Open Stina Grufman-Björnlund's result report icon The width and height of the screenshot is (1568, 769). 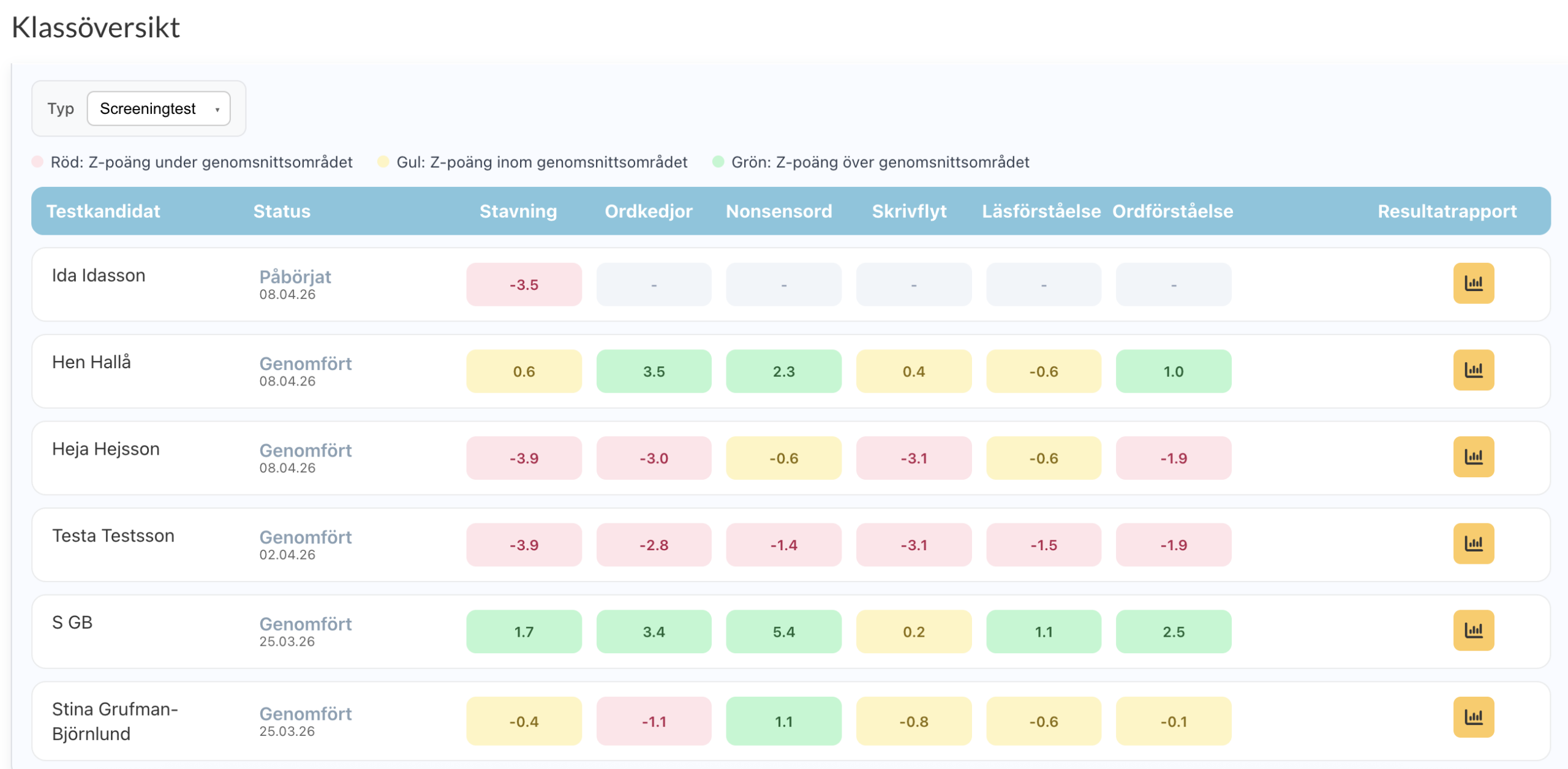click(x=1473, y=717)
